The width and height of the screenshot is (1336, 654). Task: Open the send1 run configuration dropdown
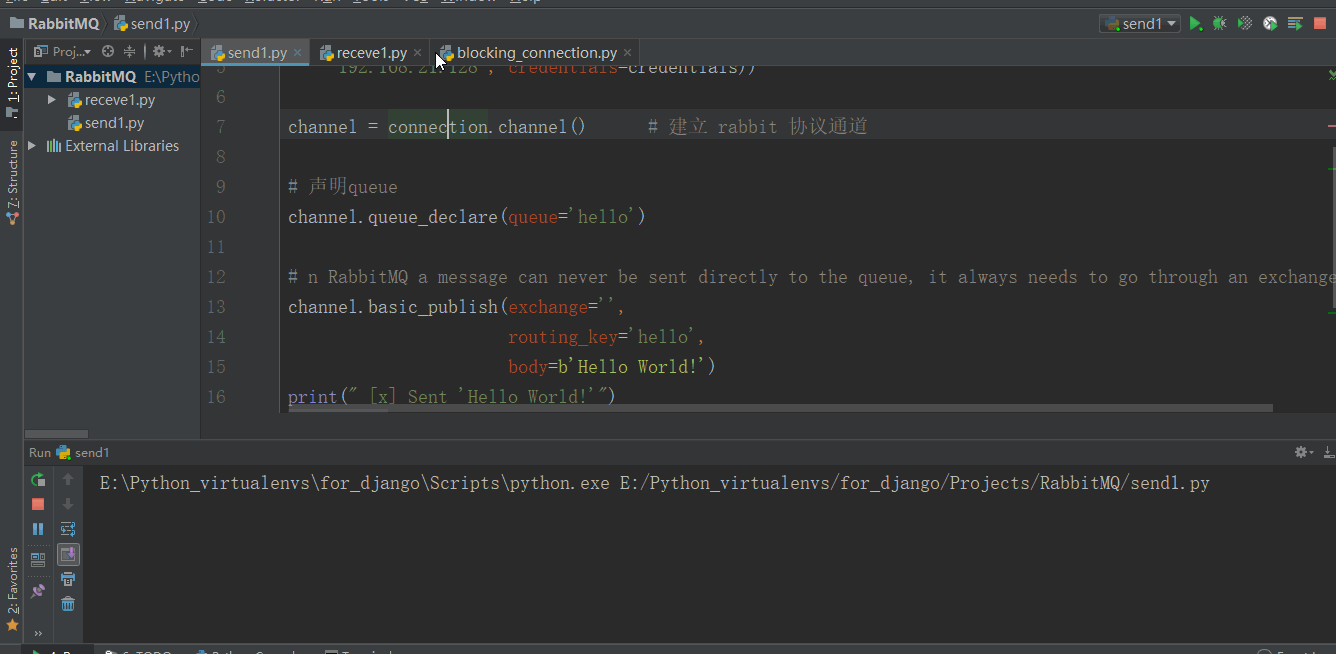pos(1140,23)
